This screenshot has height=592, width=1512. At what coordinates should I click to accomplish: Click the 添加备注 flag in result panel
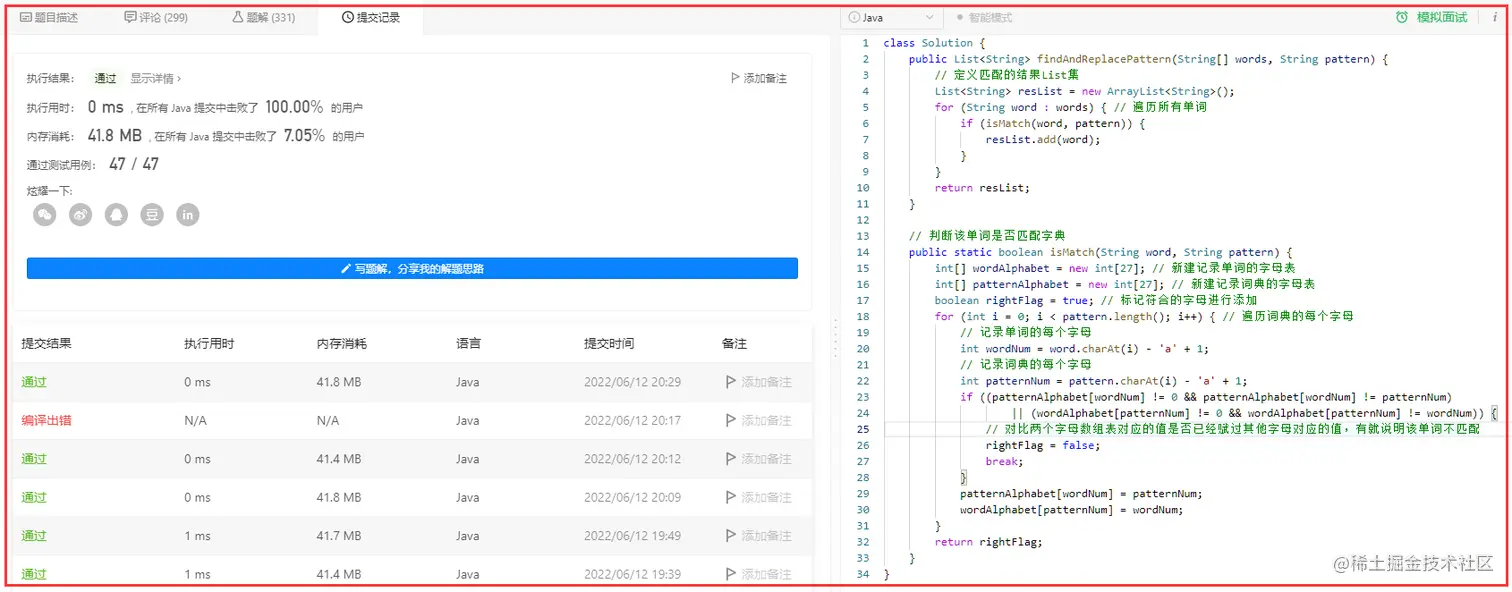(759, 78)
